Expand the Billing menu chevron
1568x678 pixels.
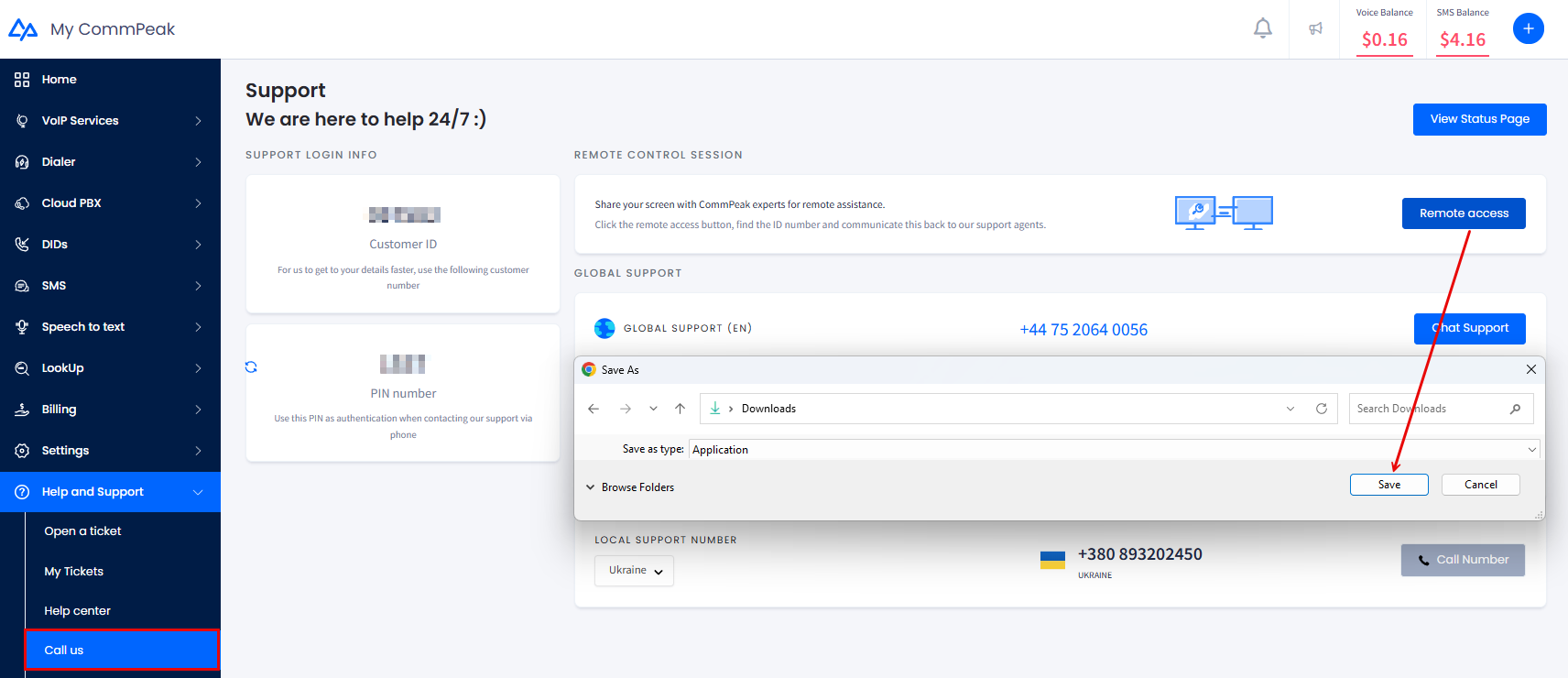(x=198, y=410)
